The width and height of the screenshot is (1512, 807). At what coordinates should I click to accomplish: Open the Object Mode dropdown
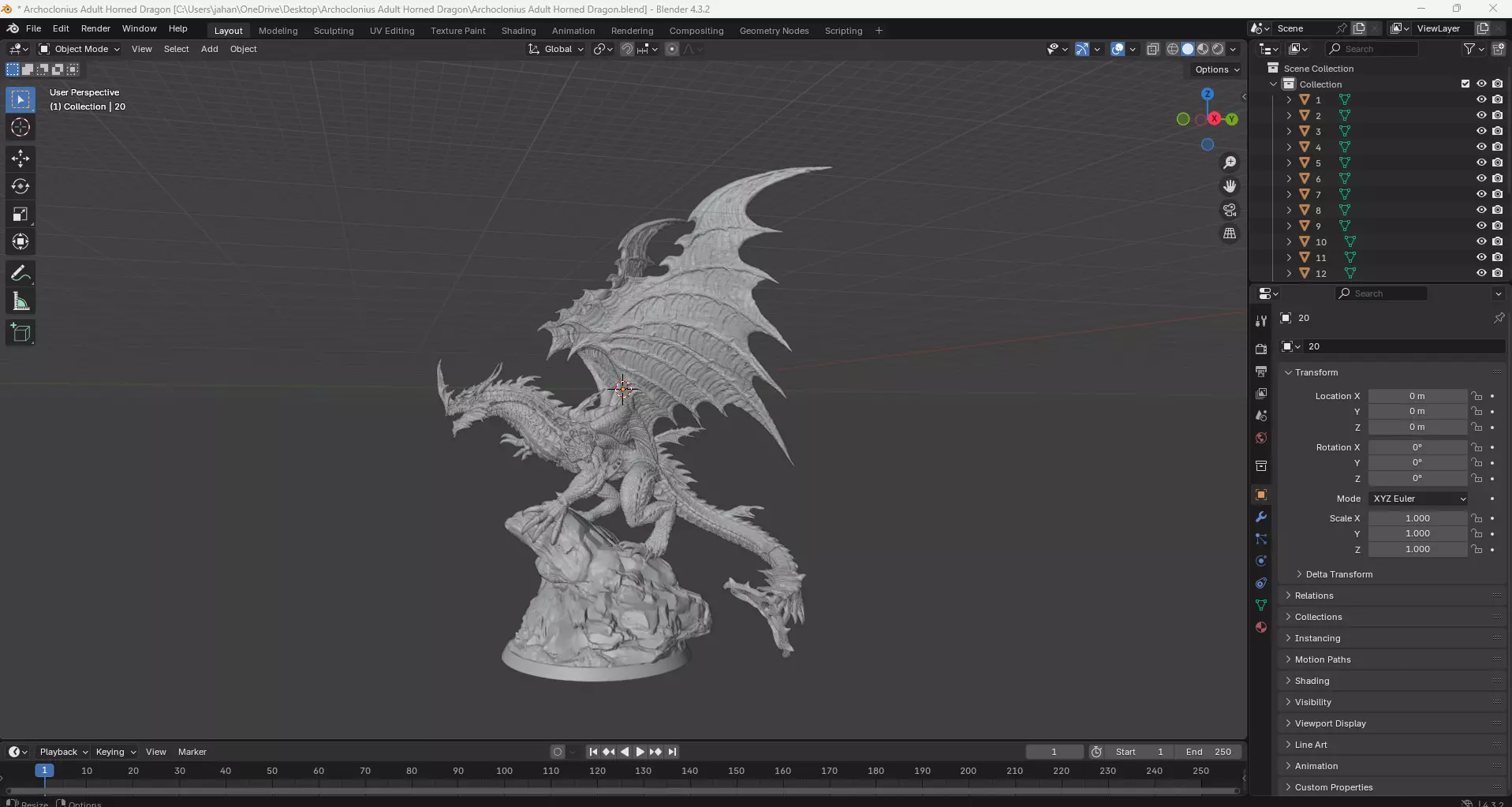pyautogui.click(x=79, y=49)
